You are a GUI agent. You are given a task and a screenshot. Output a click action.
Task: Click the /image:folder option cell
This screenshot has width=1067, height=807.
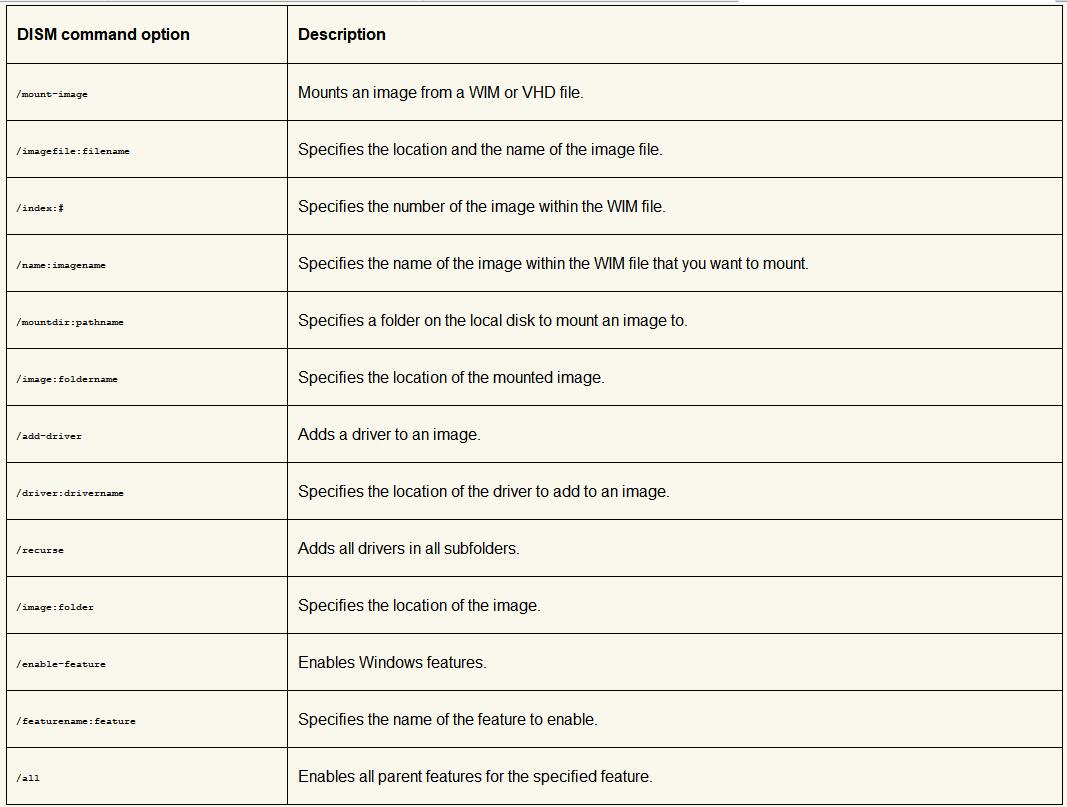pyautogui.click(x=55, y=607)
